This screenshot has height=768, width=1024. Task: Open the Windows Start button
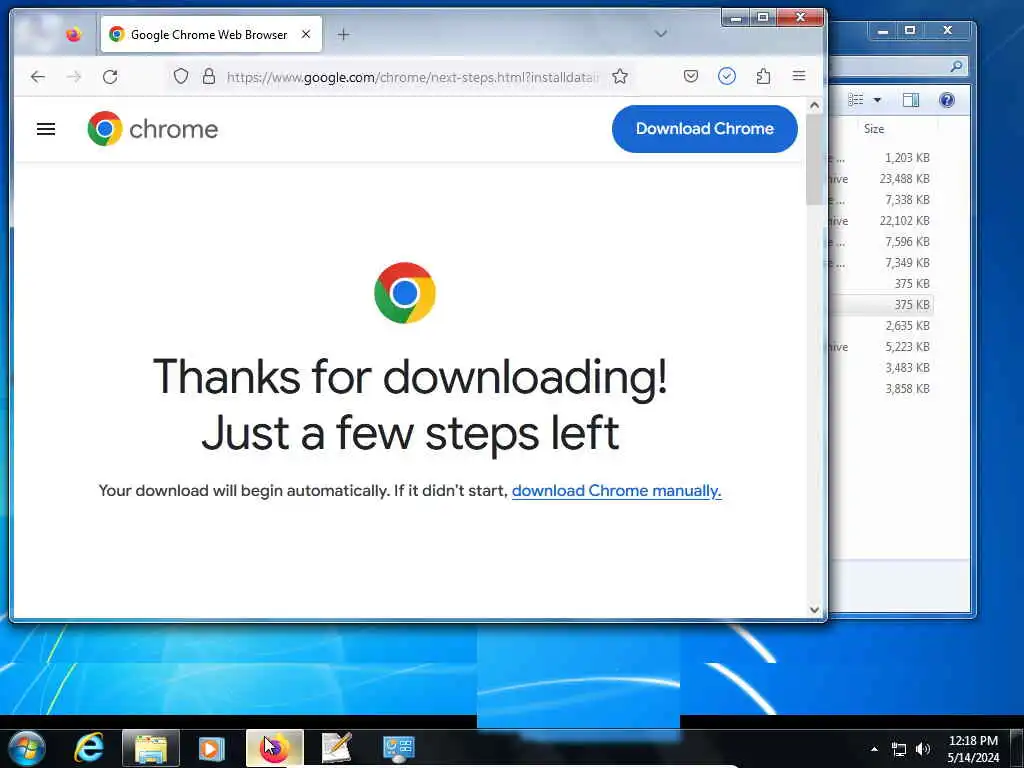[x=27, y=748]
